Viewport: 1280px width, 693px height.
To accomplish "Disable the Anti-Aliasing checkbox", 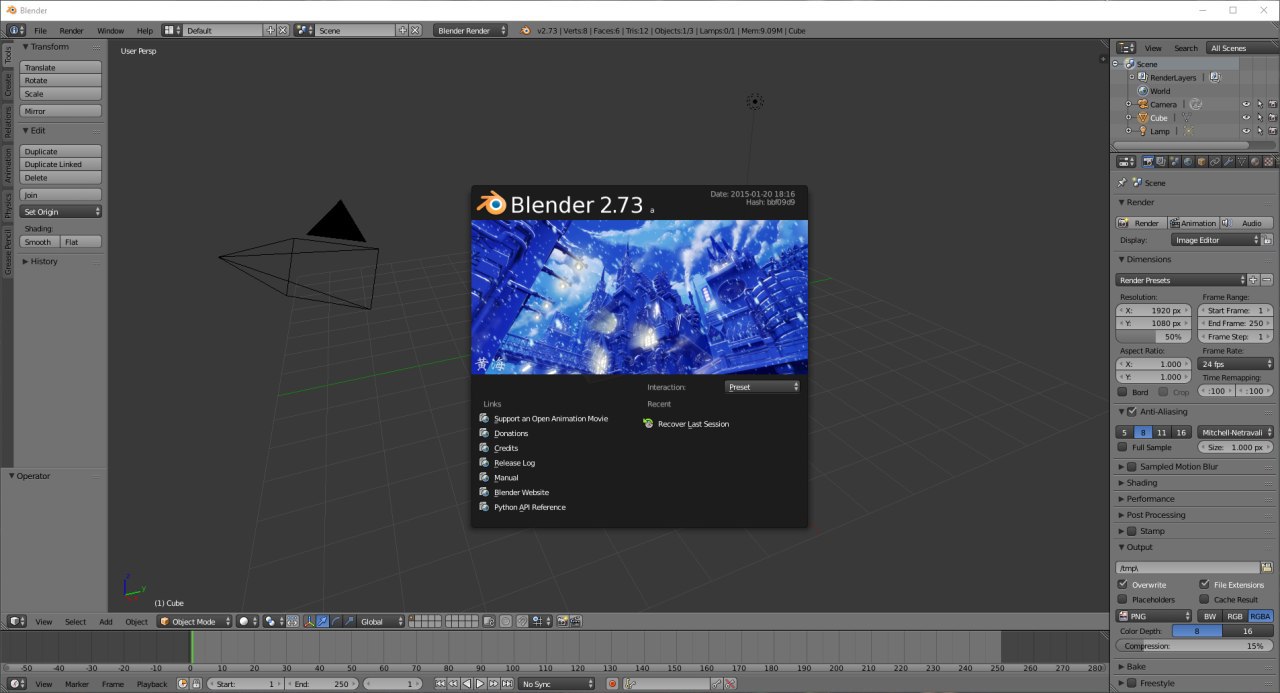I will 1132,411.
